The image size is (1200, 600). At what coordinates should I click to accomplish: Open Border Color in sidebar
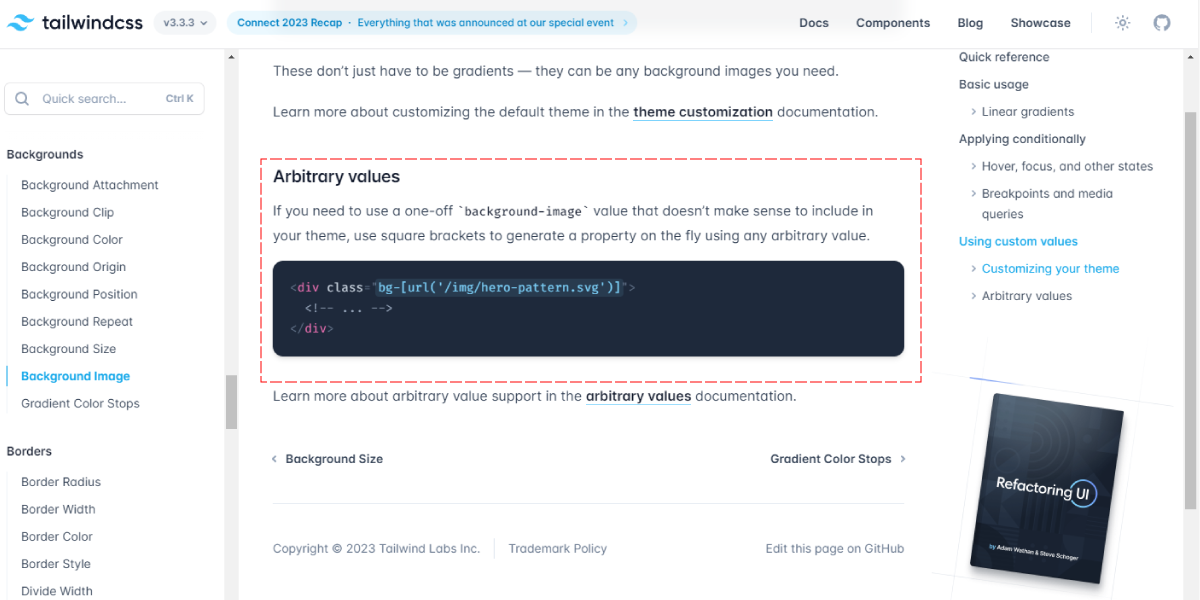[57, 537]
